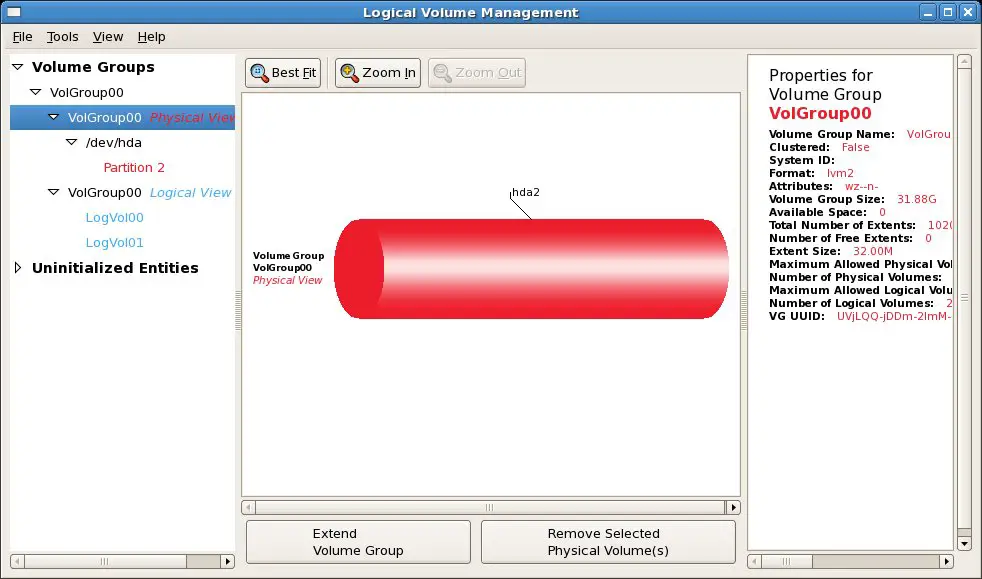
Task: Collapse the Volume Groups tree node
Action: tap(17, 67)
